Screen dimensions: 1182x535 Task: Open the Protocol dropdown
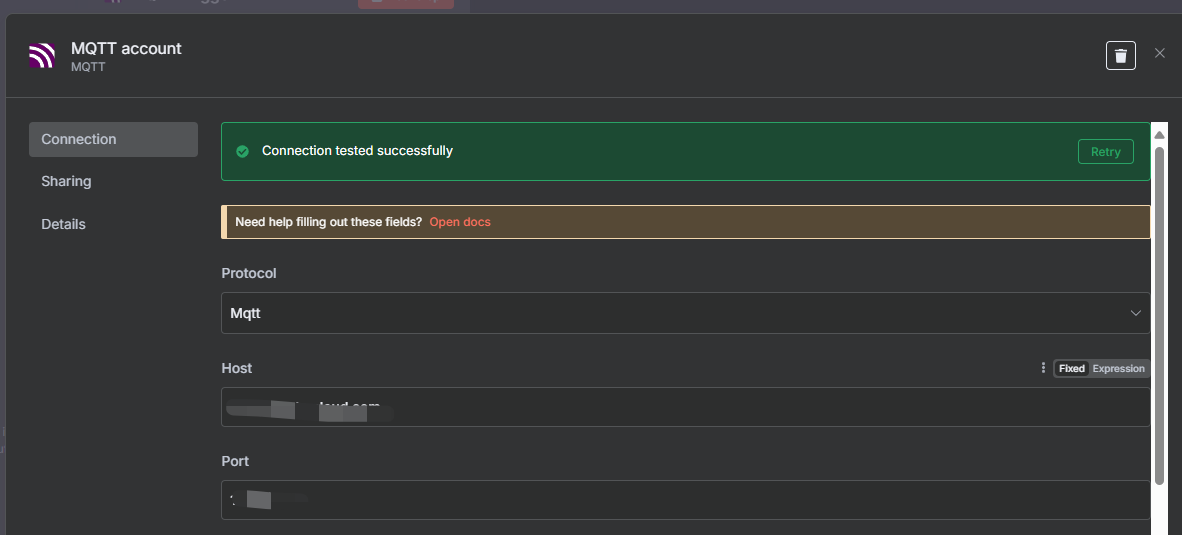(x=685, y=313)
